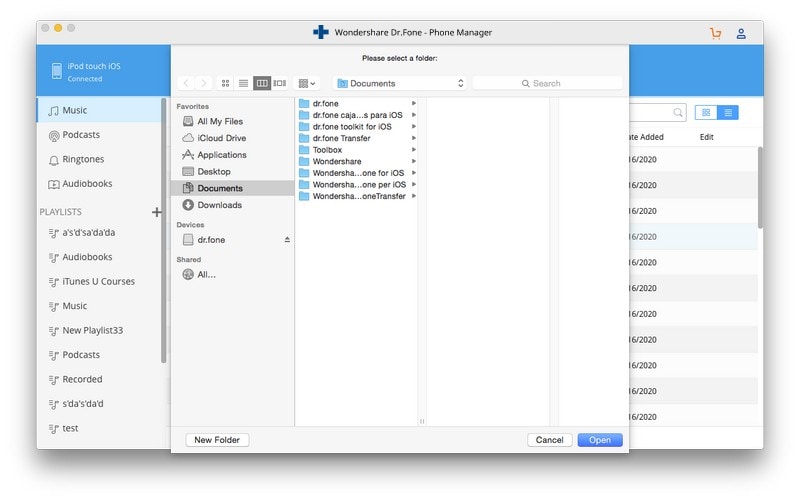The width and height of the screenshot is (800, 501).
Task: Eject the dr.fone device
Action: click(x=287, y=240)
